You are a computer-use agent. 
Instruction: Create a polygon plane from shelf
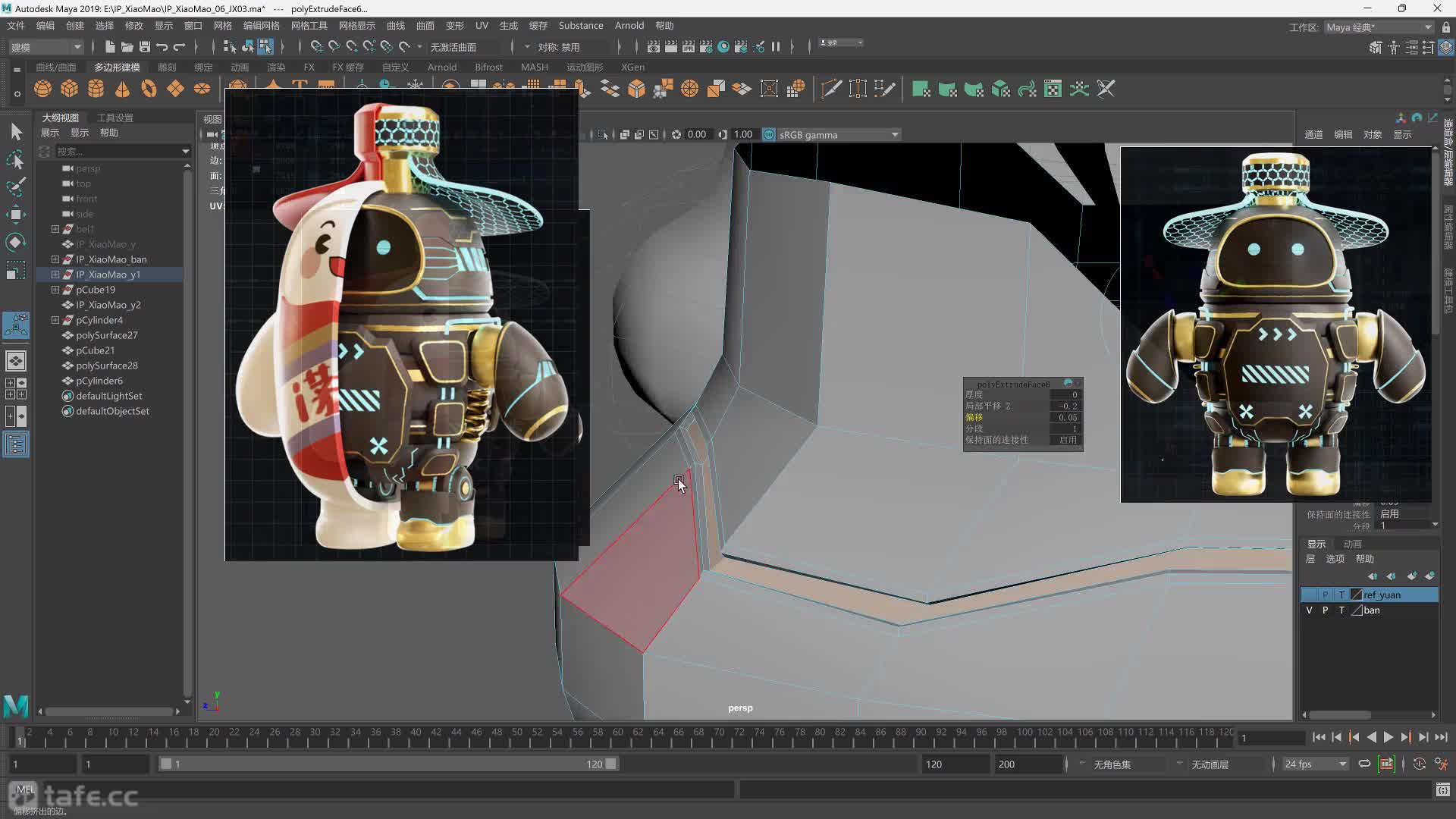click(175, 89)
